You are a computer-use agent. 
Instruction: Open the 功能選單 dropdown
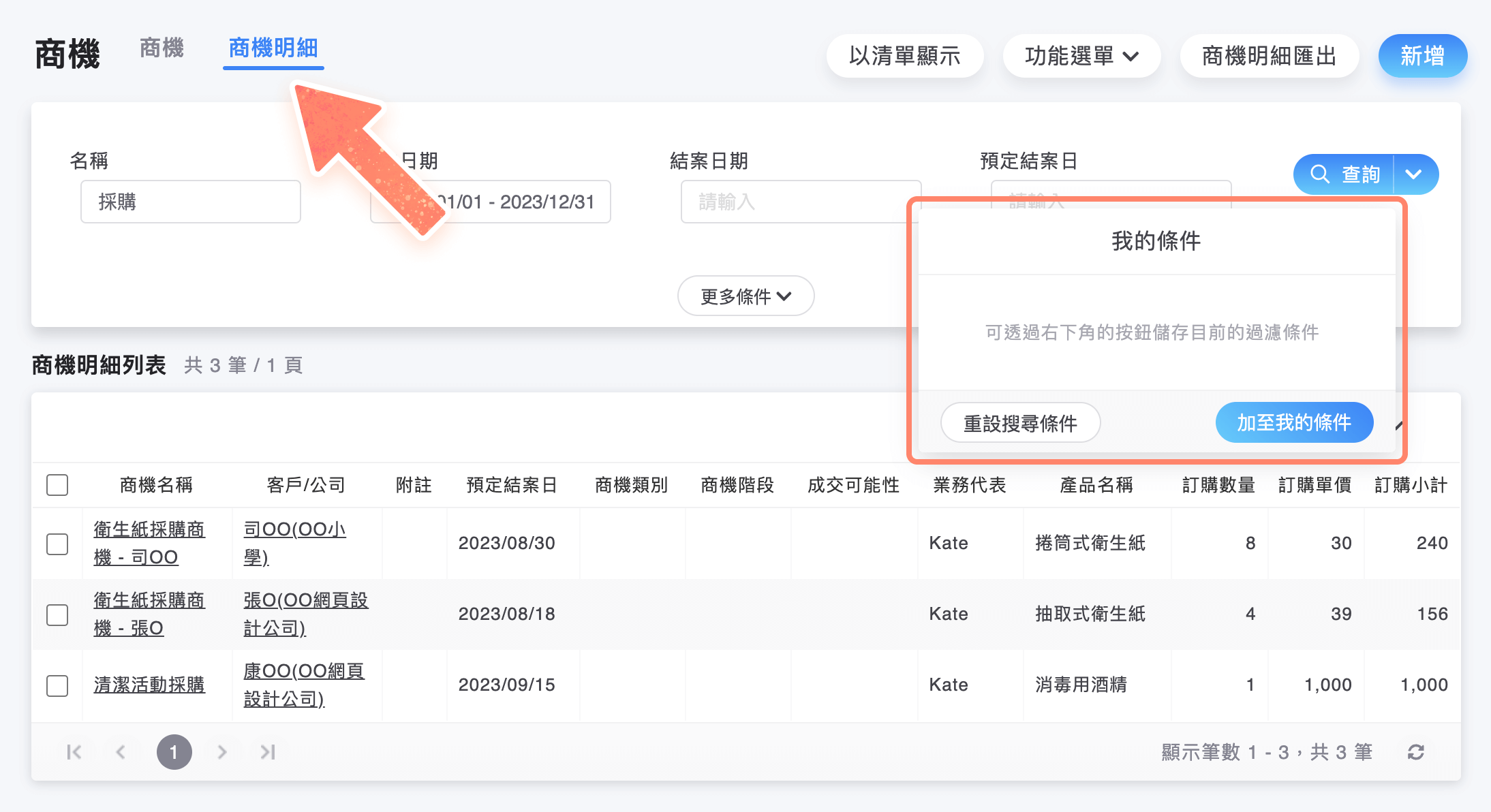point(1081,56)
